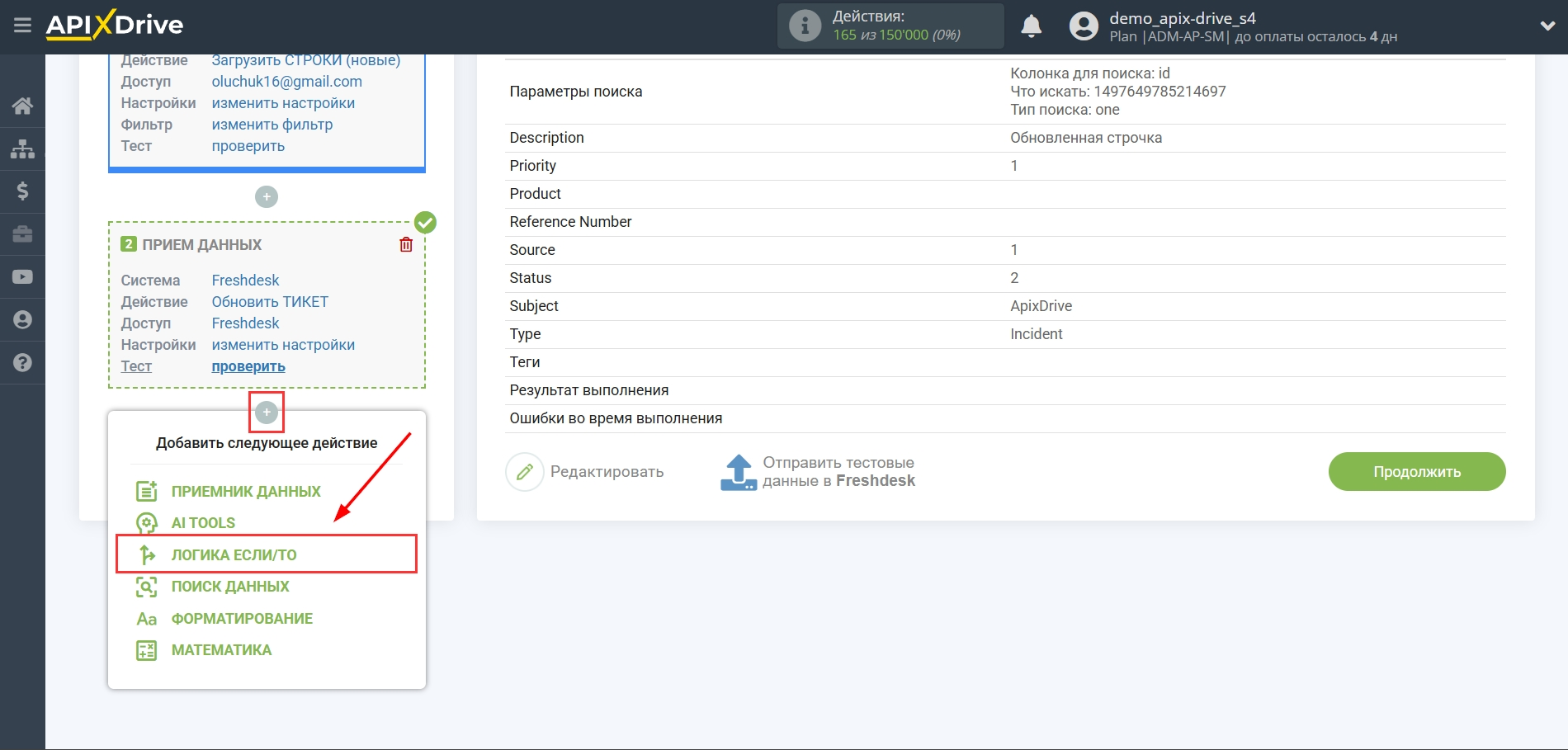Screen dimensions: 1568x750
Task: Click the demo_apix-drive_s4 account name
Action: pyautogui.click(x=1183, y=18)
